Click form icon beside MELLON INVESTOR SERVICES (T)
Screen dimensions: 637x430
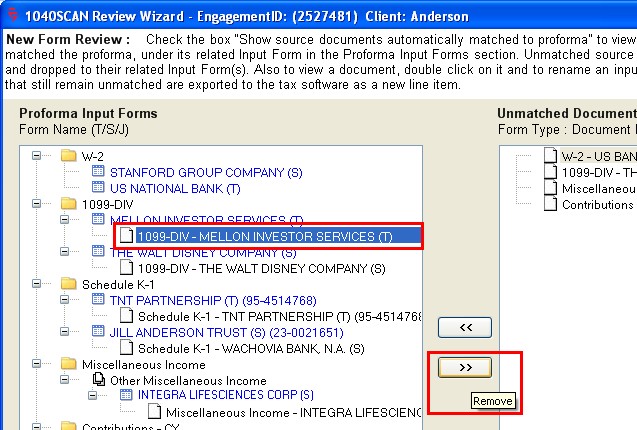click(98, 219)
